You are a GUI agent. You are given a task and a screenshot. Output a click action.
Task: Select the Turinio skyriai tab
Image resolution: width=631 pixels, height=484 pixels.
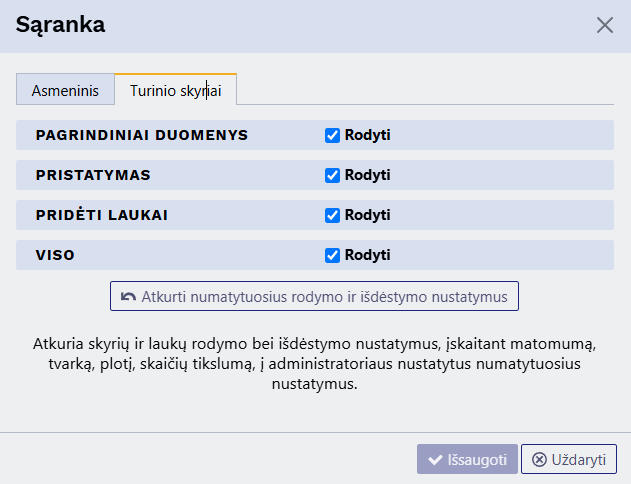[175, 89]
